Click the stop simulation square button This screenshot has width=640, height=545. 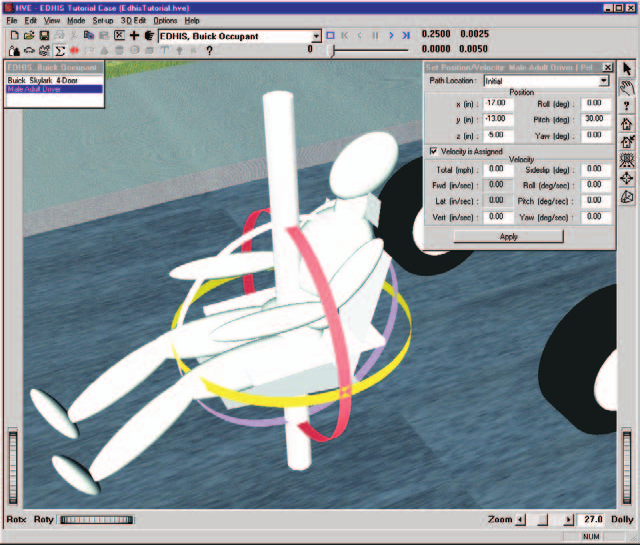pos(331,36)
